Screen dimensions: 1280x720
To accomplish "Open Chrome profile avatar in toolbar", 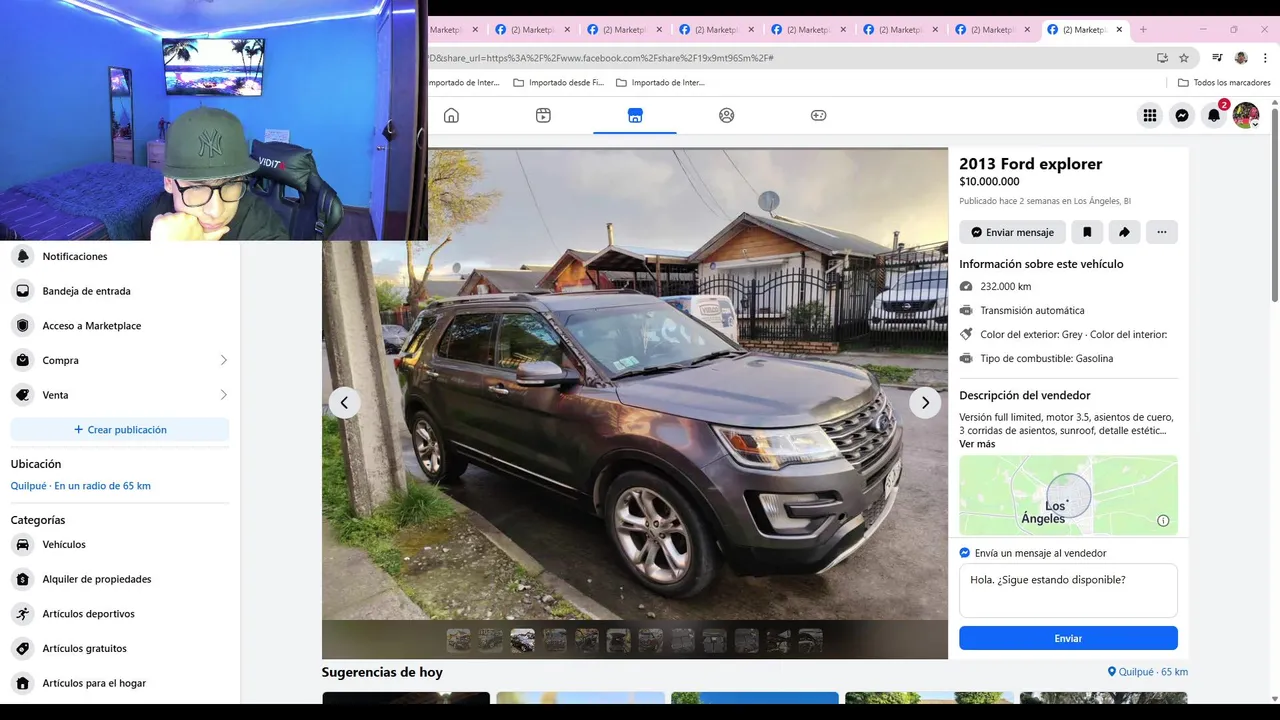I will pos(1241,58).
